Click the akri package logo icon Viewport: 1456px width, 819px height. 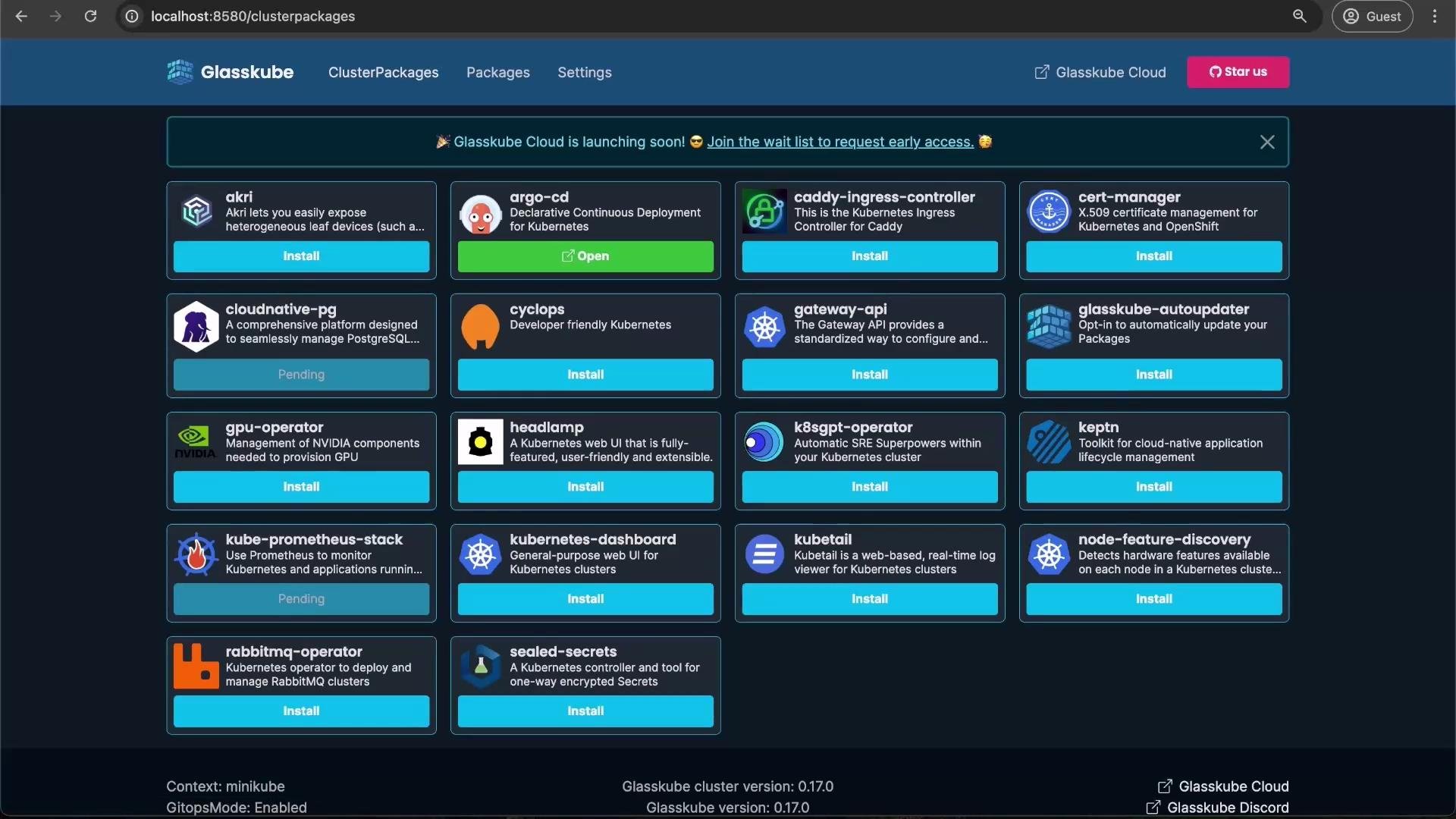(x=196, y=212)
